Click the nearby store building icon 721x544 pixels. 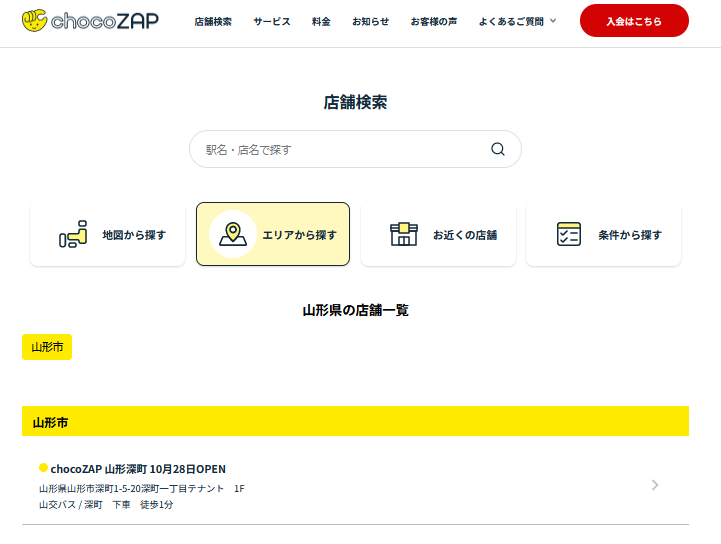pos(403,234)
